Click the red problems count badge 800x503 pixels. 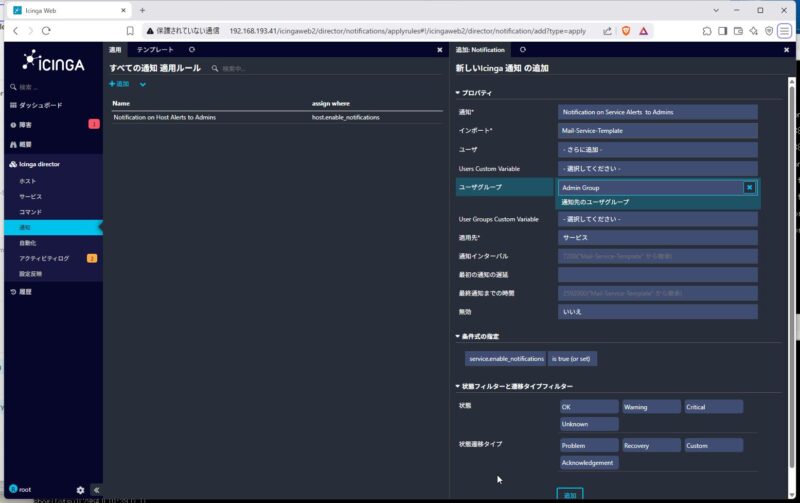[94, 124]
